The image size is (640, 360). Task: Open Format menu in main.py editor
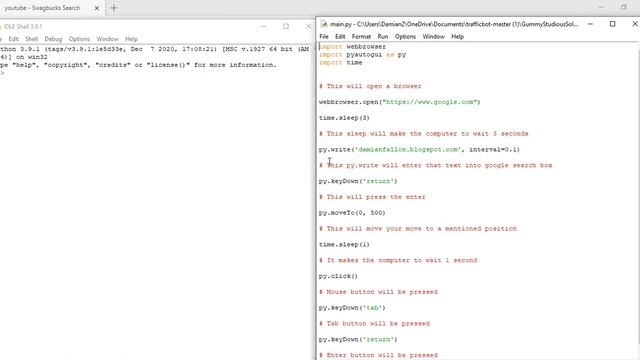pyautogui.click(x=361, y=36)
